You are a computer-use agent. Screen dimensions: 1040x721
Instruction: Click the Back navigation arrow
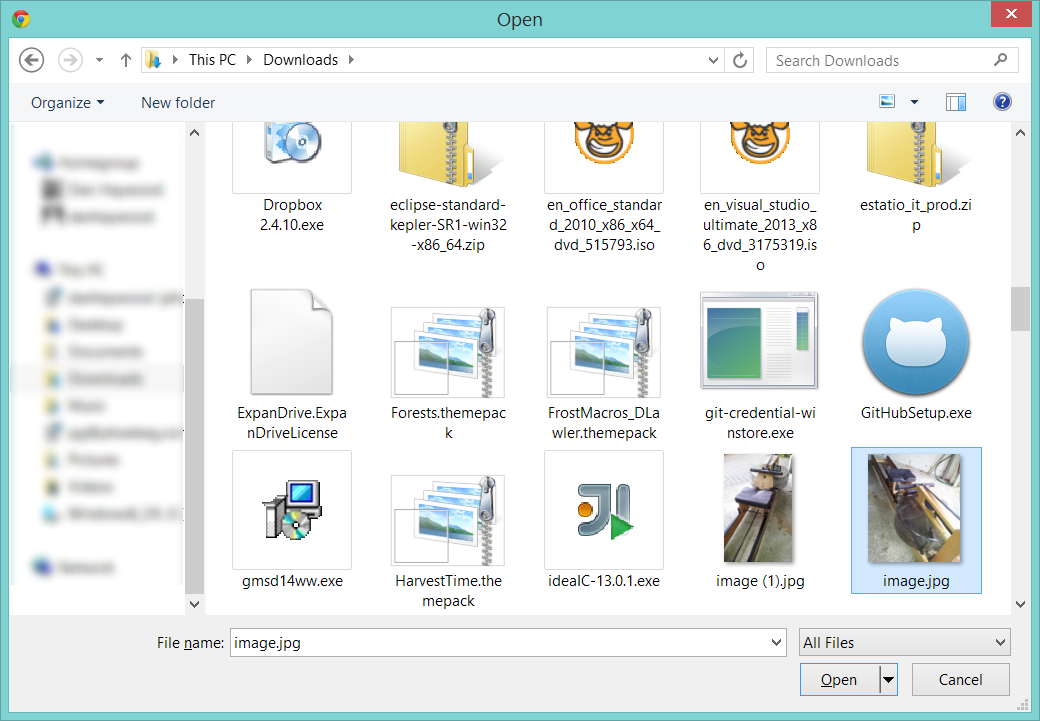pyautogui.click(x=32, y=60)
